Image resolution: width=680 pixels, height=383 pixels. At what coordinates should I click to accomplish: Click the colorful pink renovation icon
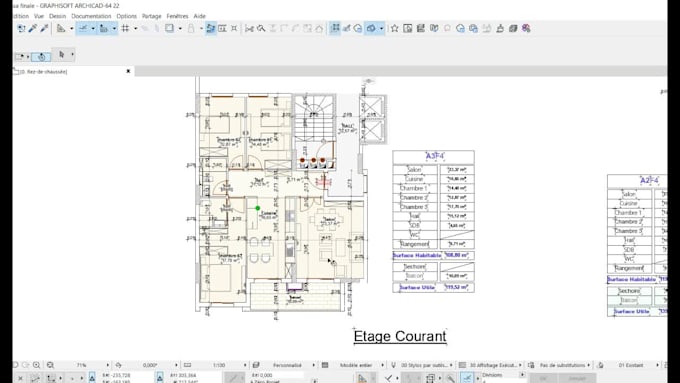click(526, 29)
